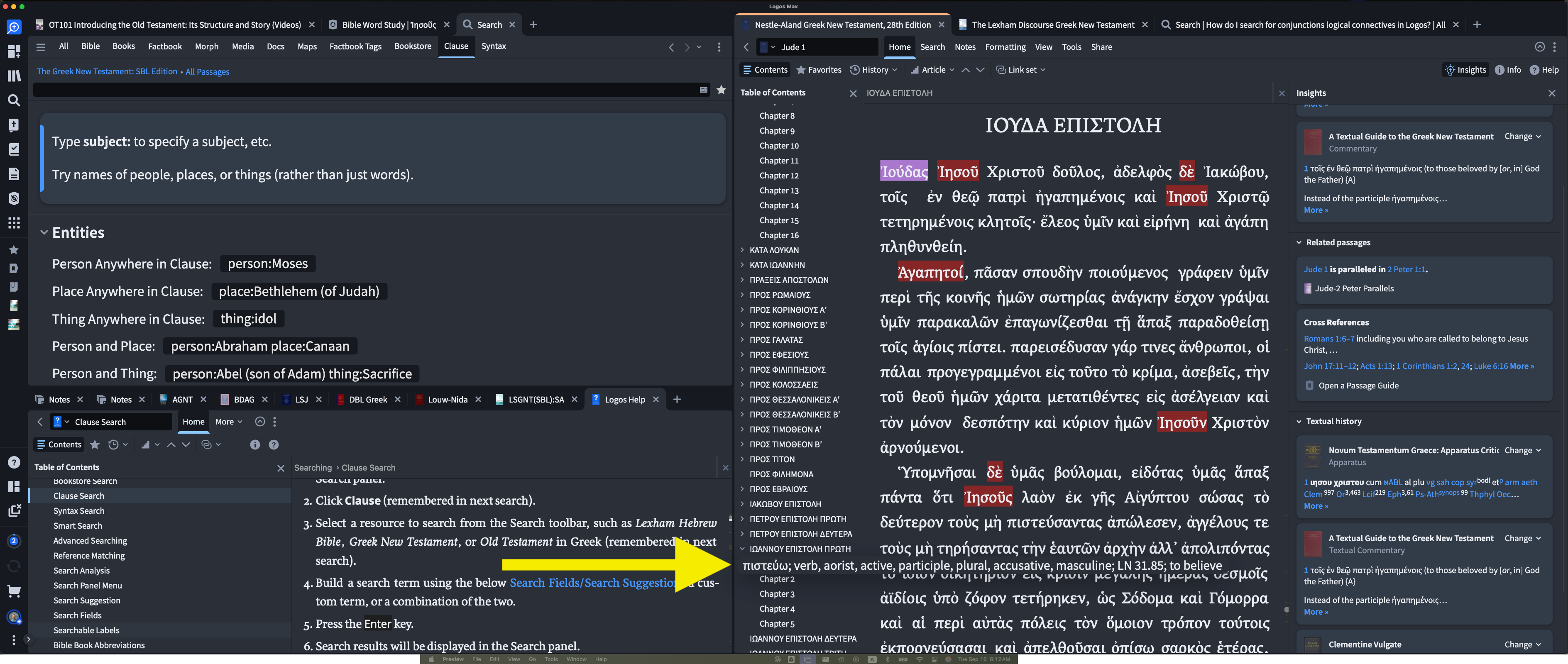Switch to the BDAG tab
This screenshot has height=664, width=1568.
pyautogui.click(x=243, y=400)
